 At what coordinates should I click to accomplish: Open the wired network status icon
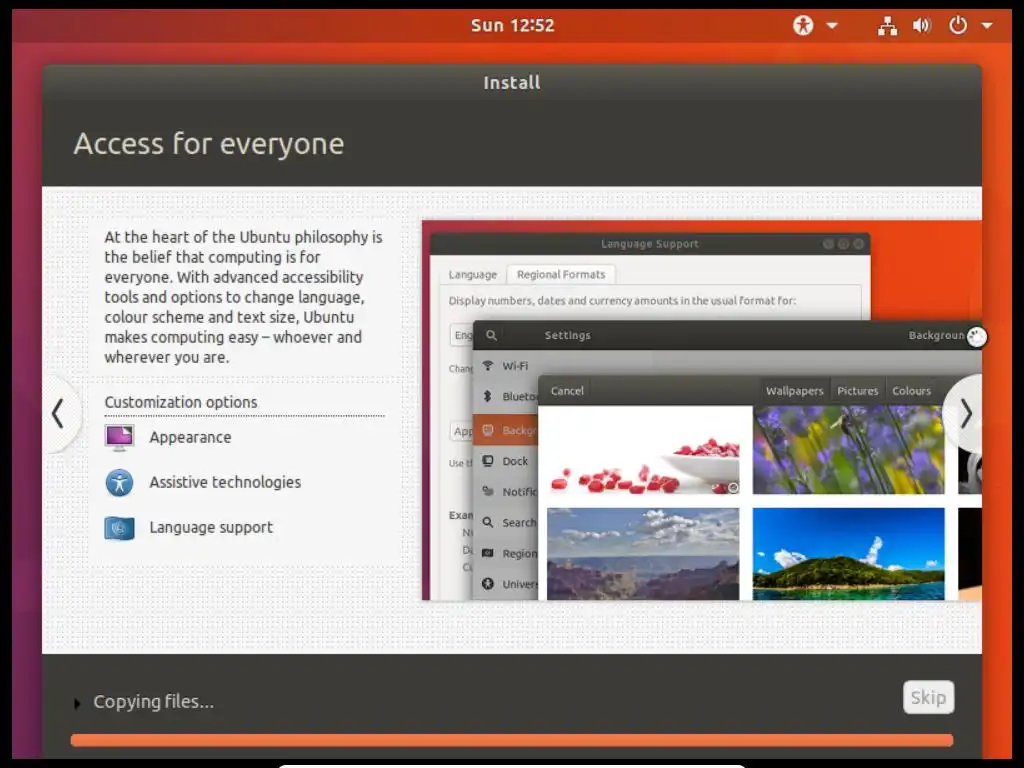point(887,25)
